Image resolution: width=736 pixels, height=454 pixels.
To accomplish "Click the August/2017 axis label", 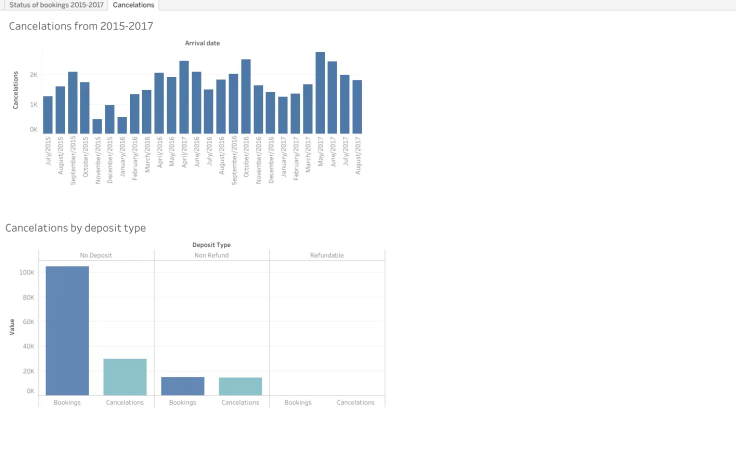I will pyautogui.click(x=358, y=155).
